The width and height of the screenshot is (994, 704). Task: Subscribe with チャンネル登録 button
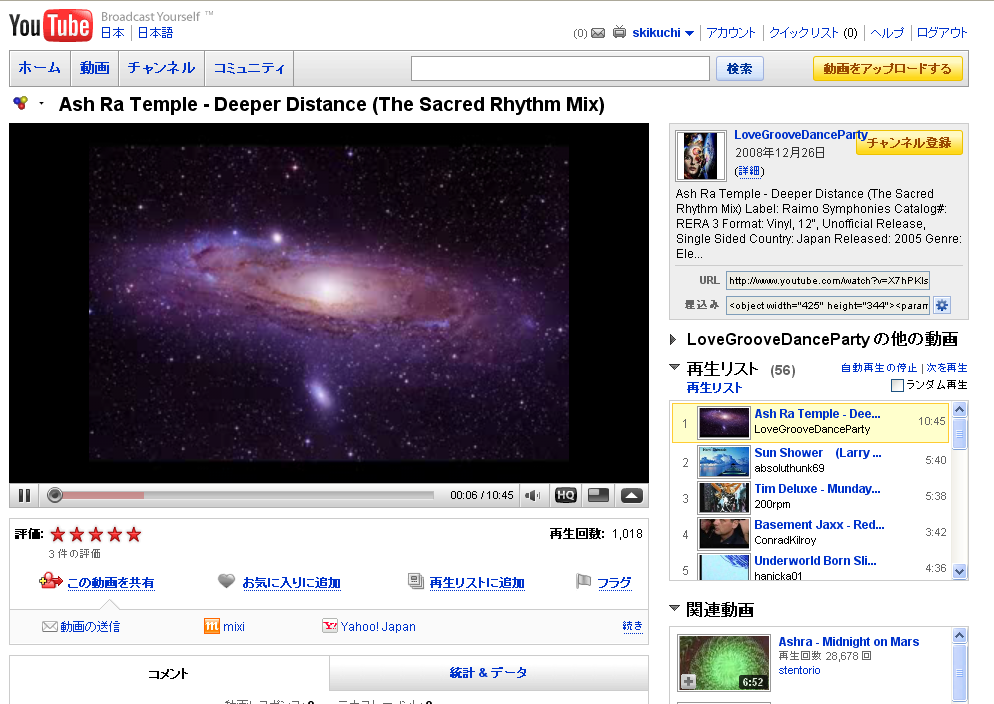[909, 143]
